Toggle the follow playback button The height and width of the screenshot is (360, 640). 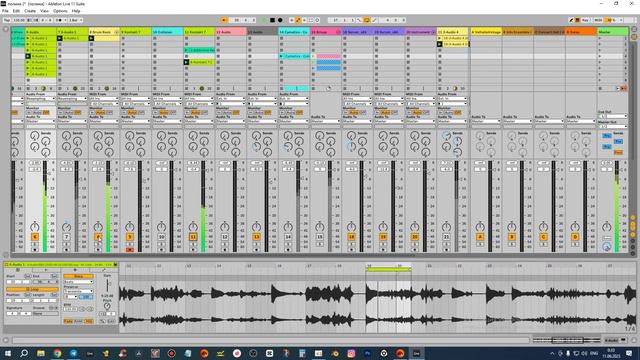coord(224,20)
